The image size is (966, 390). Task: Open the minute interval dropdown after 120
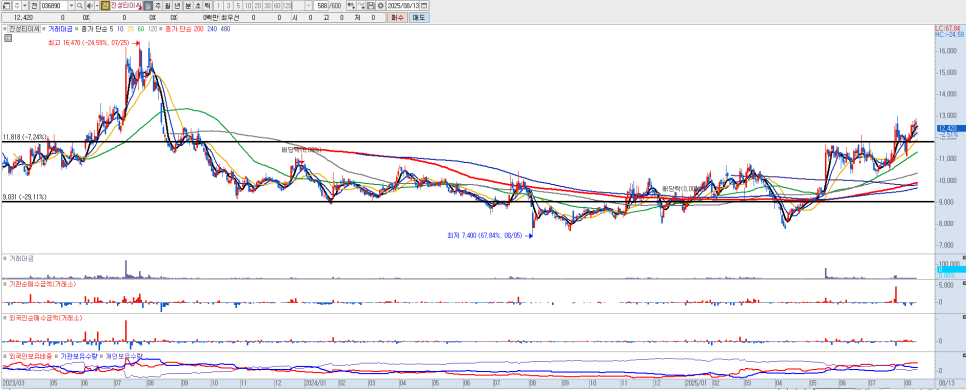point(308,5)
